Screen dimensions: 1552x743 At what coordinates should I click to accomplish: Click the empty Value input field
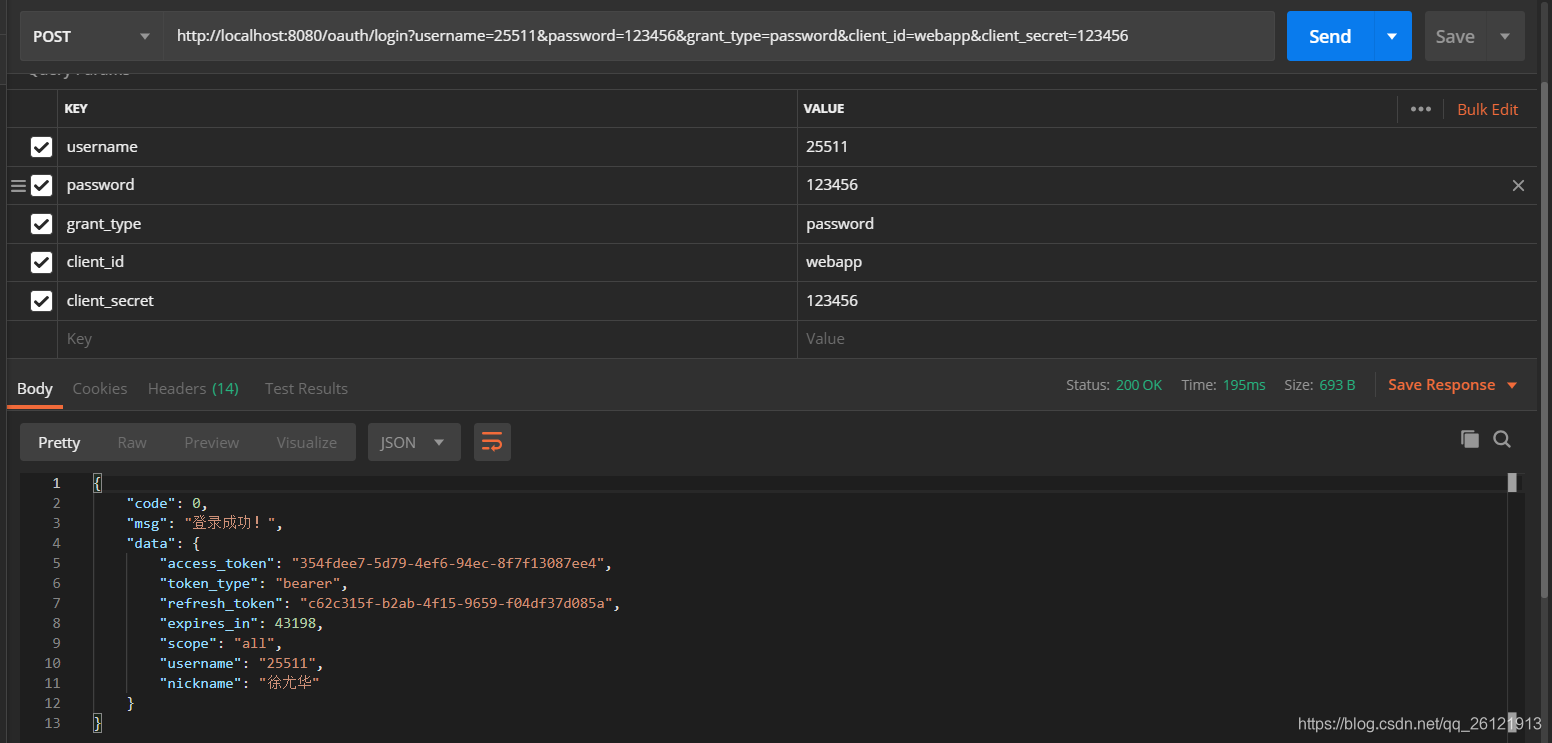(x=1167, y=339)
